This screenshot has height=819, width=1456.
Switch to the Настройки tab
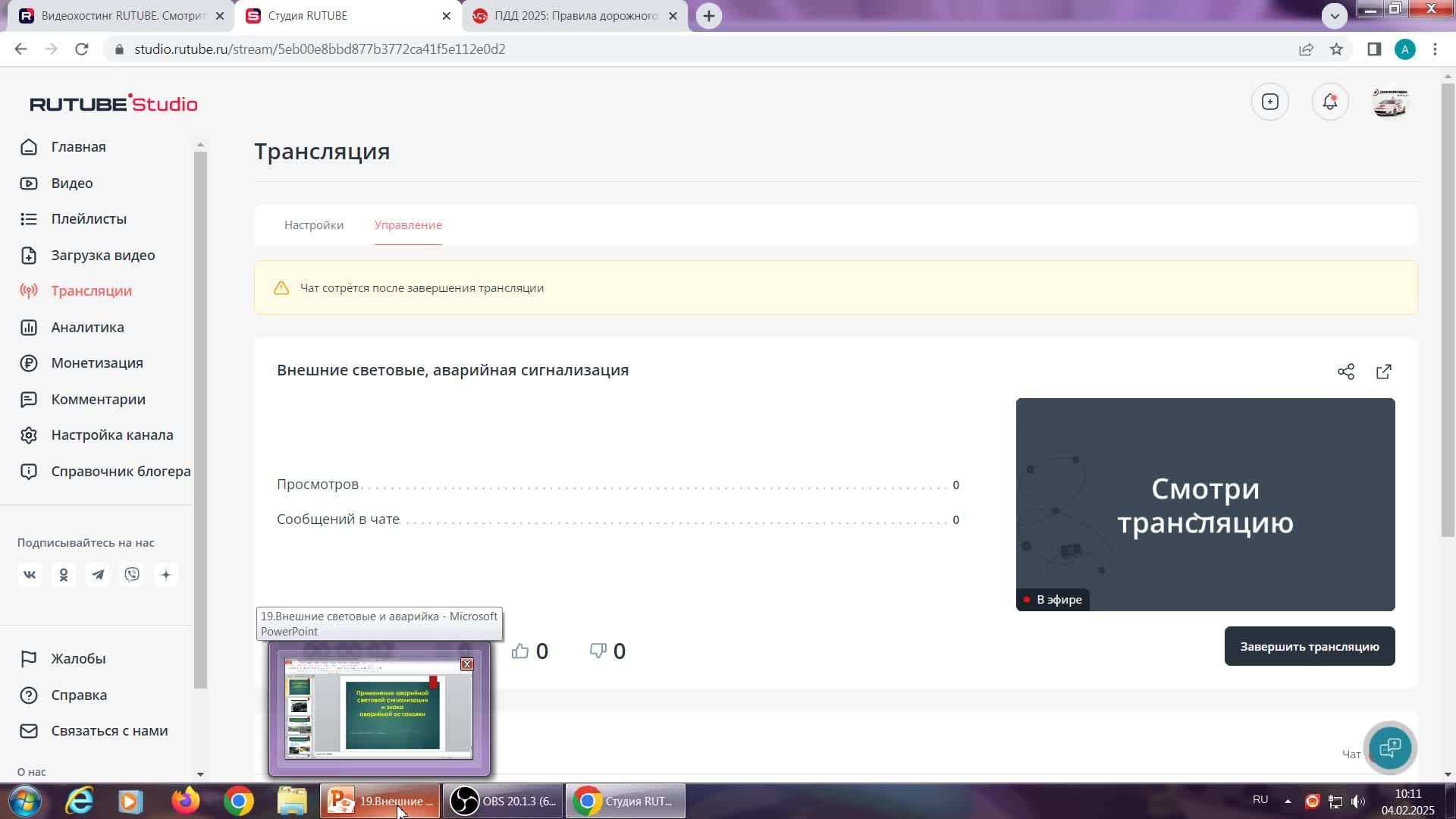point(314,225)
